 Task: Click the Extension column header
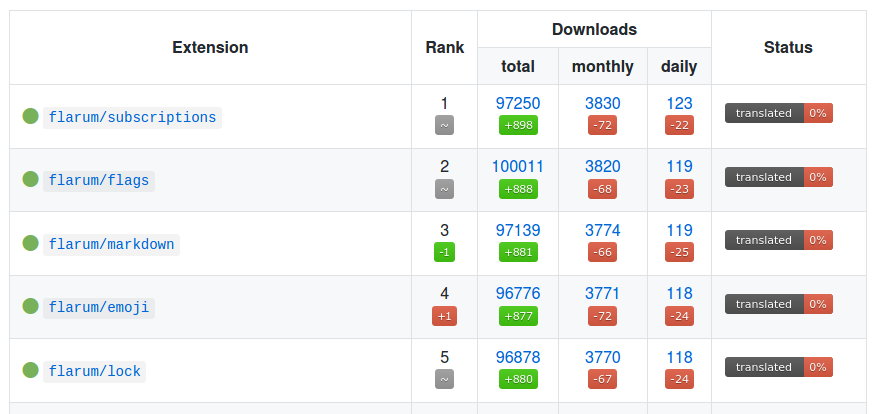point(210,48)
